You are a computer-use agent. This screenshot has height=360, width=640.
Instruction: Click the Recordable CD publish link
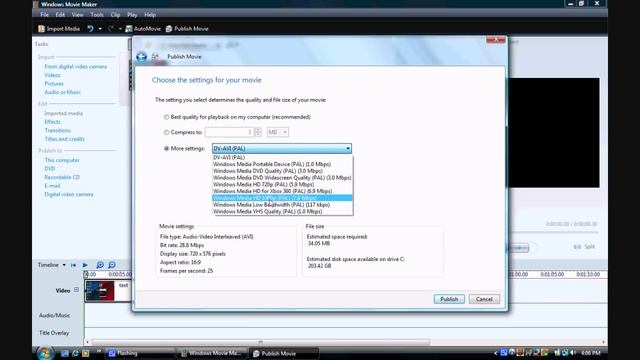tap(62, 178)
